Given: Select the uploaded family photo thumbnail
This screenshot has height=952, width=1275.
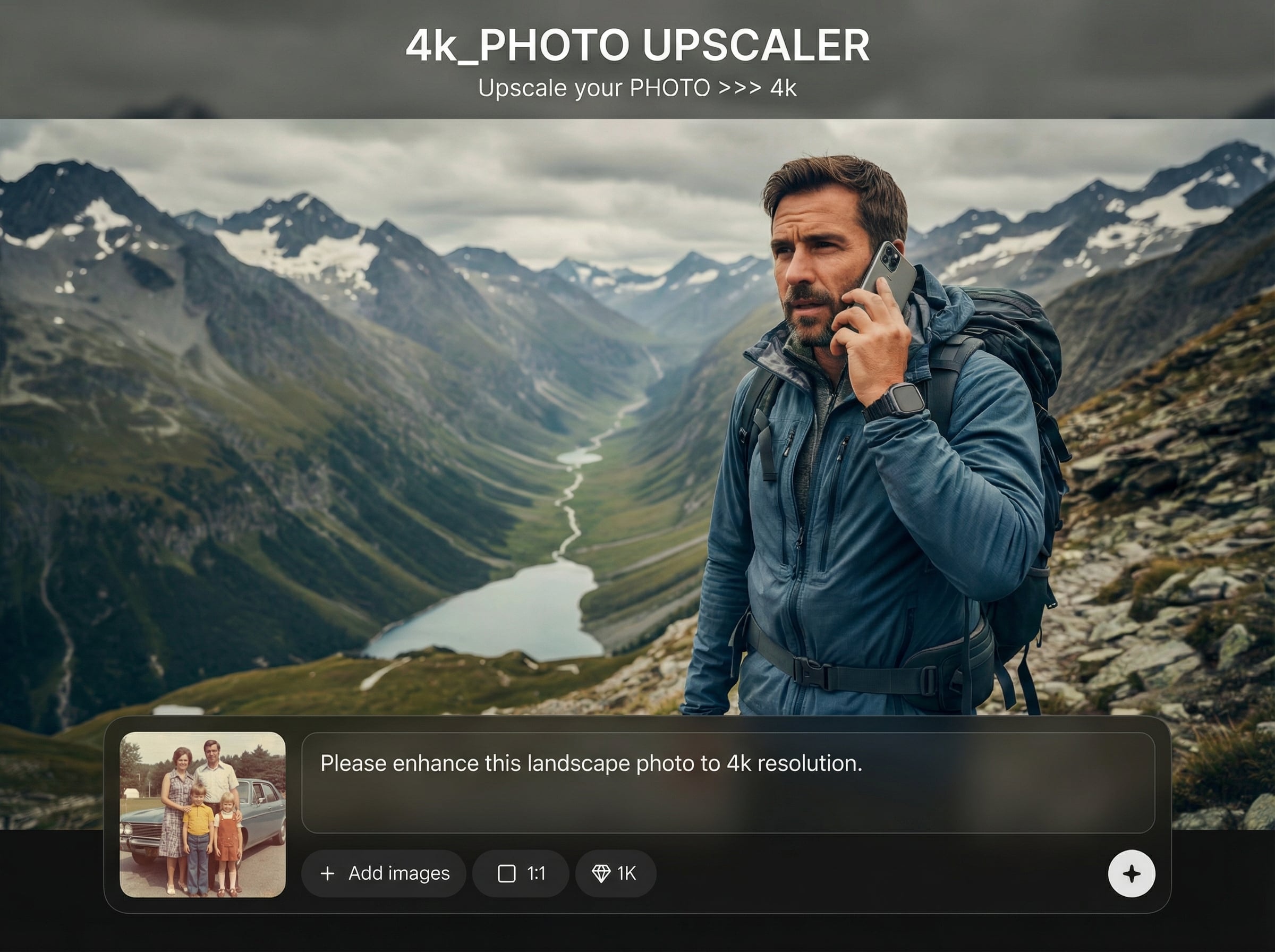Looking at the screenshot, I should tap(203, 814).
